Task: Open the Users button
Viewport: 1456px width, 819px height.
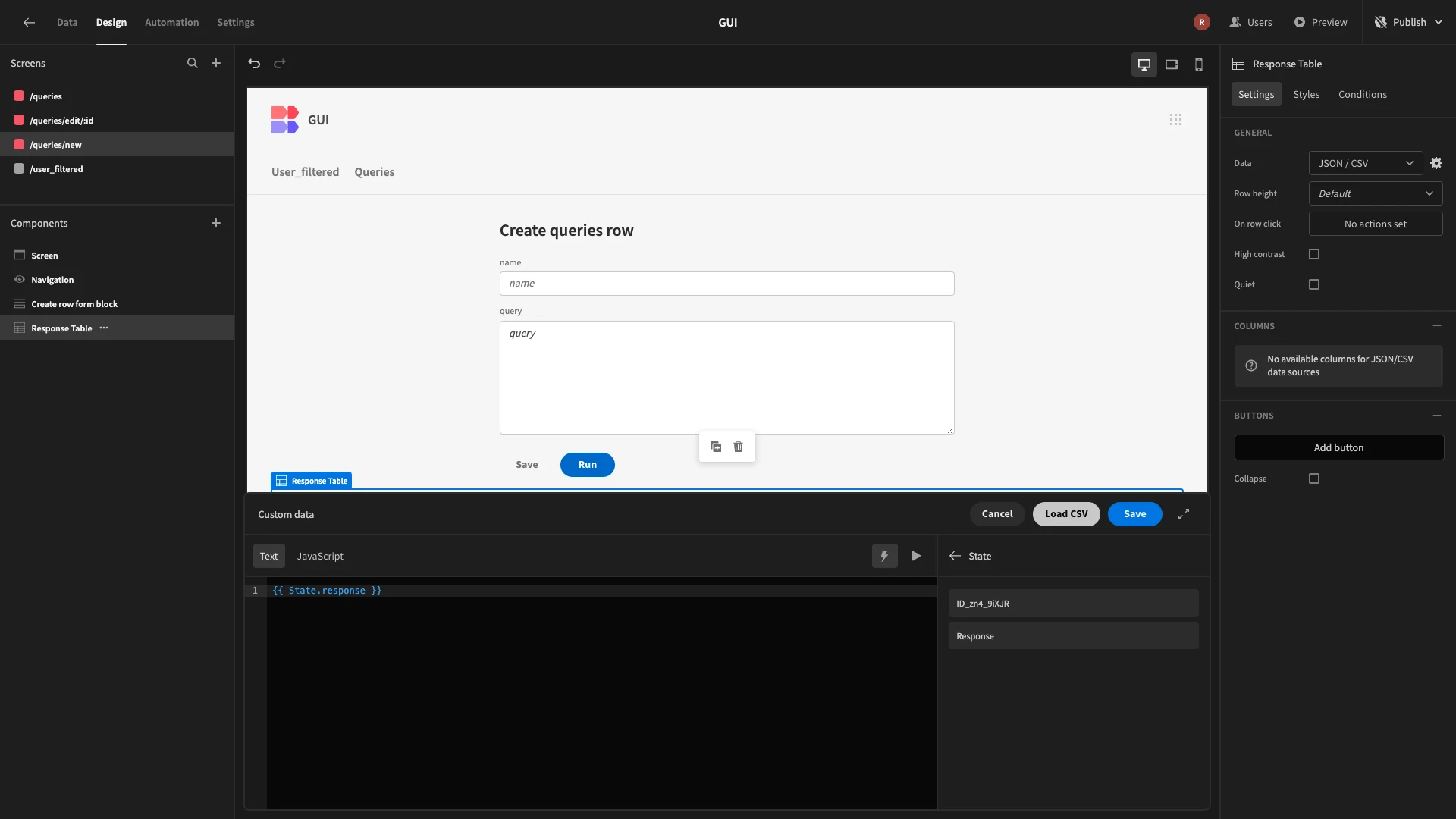Action: (x=1250, y=22)
